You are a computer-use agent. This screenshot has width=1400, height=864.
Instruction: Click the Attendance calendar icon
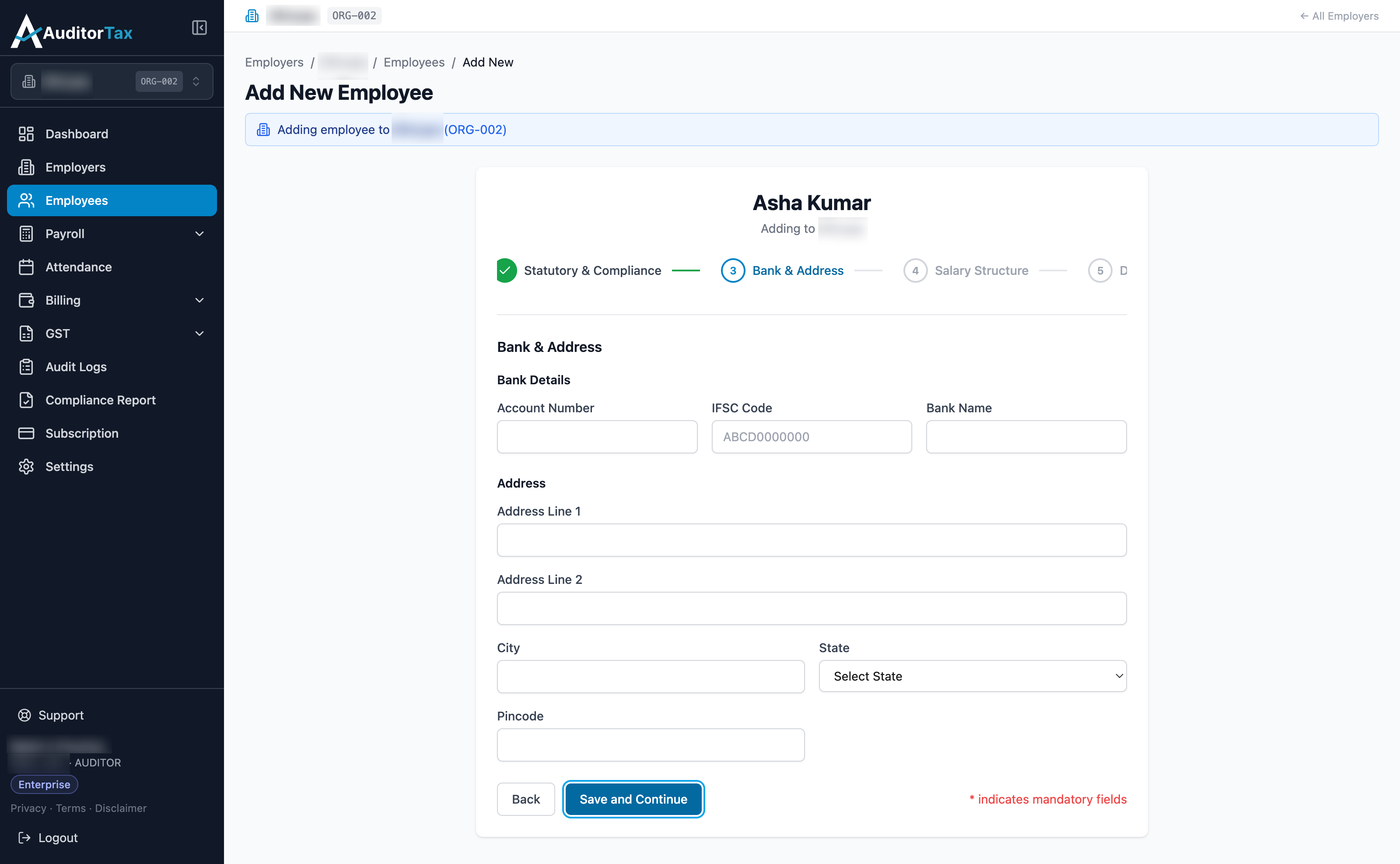pos(26,267)
